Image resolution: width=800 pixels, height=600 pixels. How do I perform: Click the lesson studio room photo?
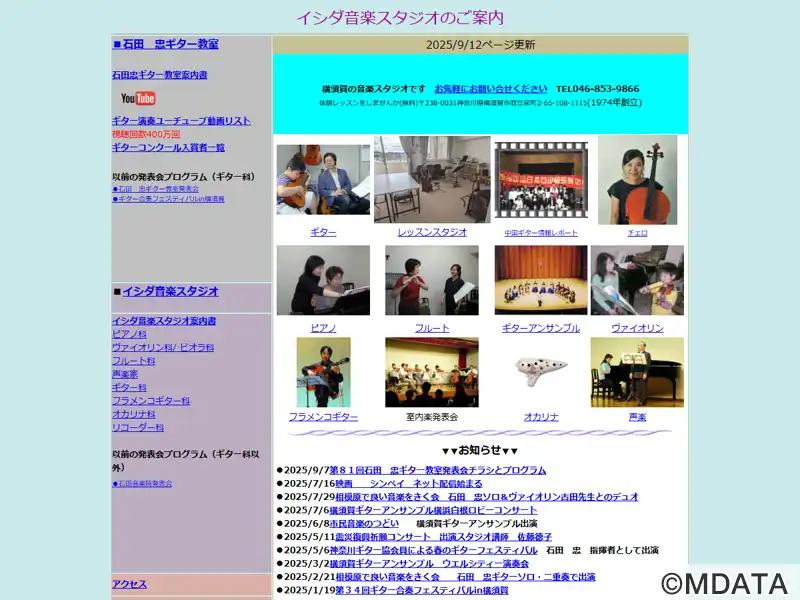click(432, 180)
